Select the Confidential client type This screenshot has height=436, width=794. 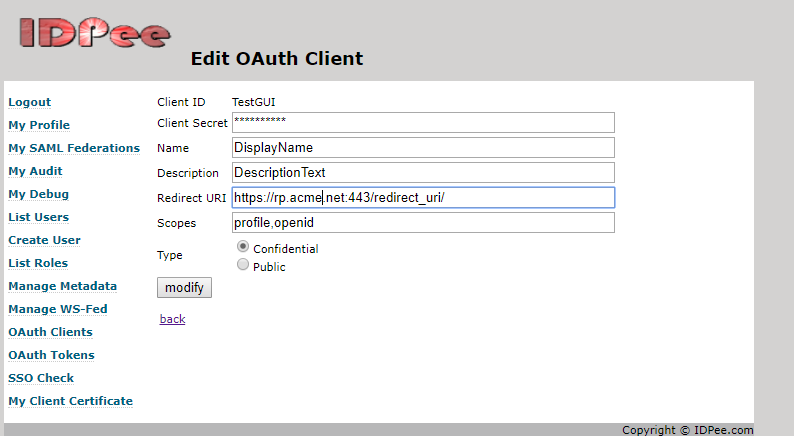pyautogui.click(x=243, y=247)
